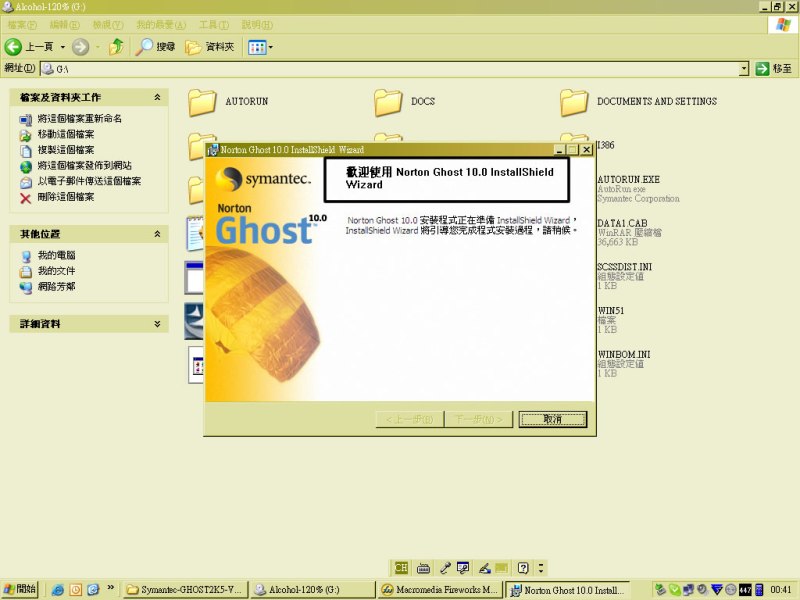Collapse the 其他位置 panel
The height and width of the screenshot is (600, 800).
[x=157, y=234]
